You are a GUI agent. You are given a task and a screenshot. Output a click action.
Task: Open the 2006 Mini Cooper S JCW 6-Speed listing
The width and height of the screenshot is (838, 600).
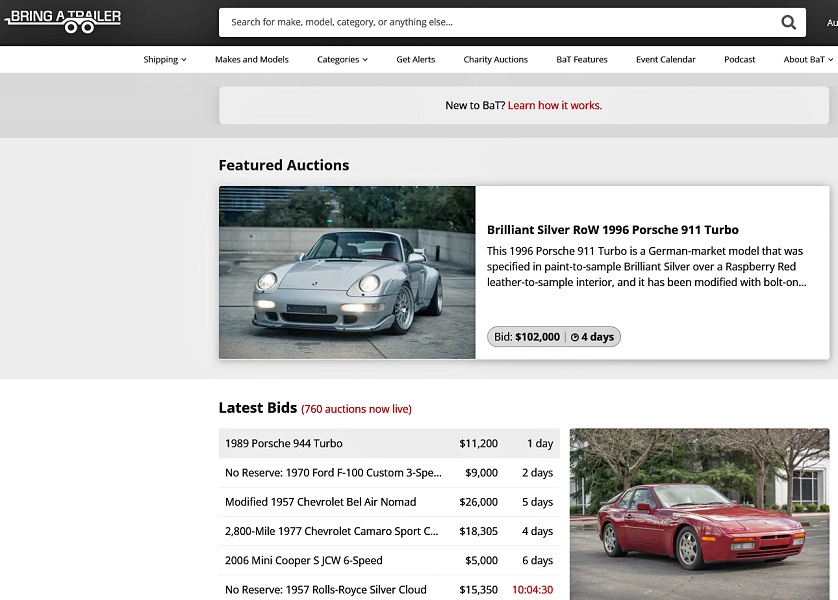click(304, 560)
